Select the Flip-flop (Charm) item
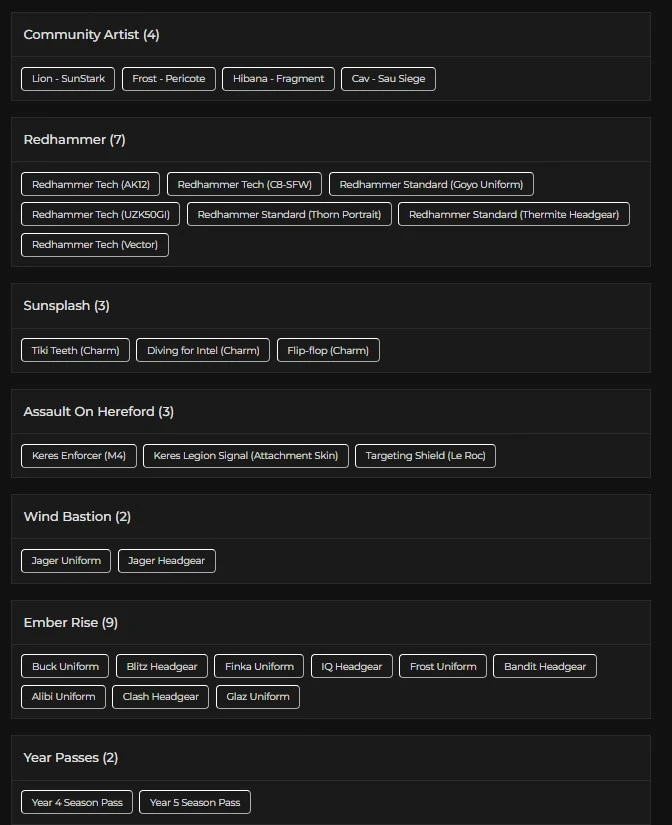Screen dimensions: 672x825 tap(328, 350)
